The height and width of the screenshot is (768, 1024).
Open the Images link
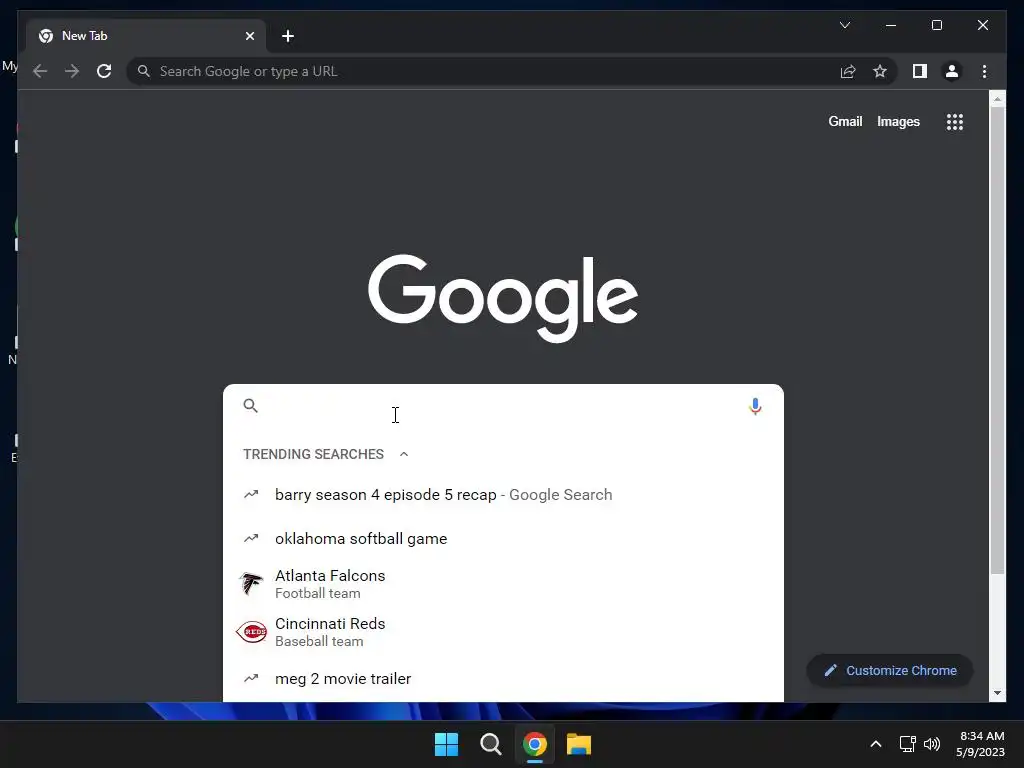coord(898,121)
